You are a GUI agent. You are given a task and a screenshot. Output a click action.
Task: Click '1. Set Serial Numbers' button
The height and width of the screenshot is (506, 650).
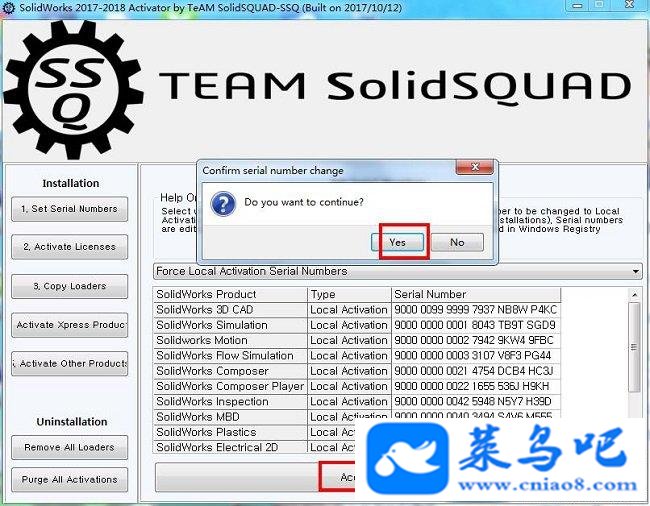(70, 209)
